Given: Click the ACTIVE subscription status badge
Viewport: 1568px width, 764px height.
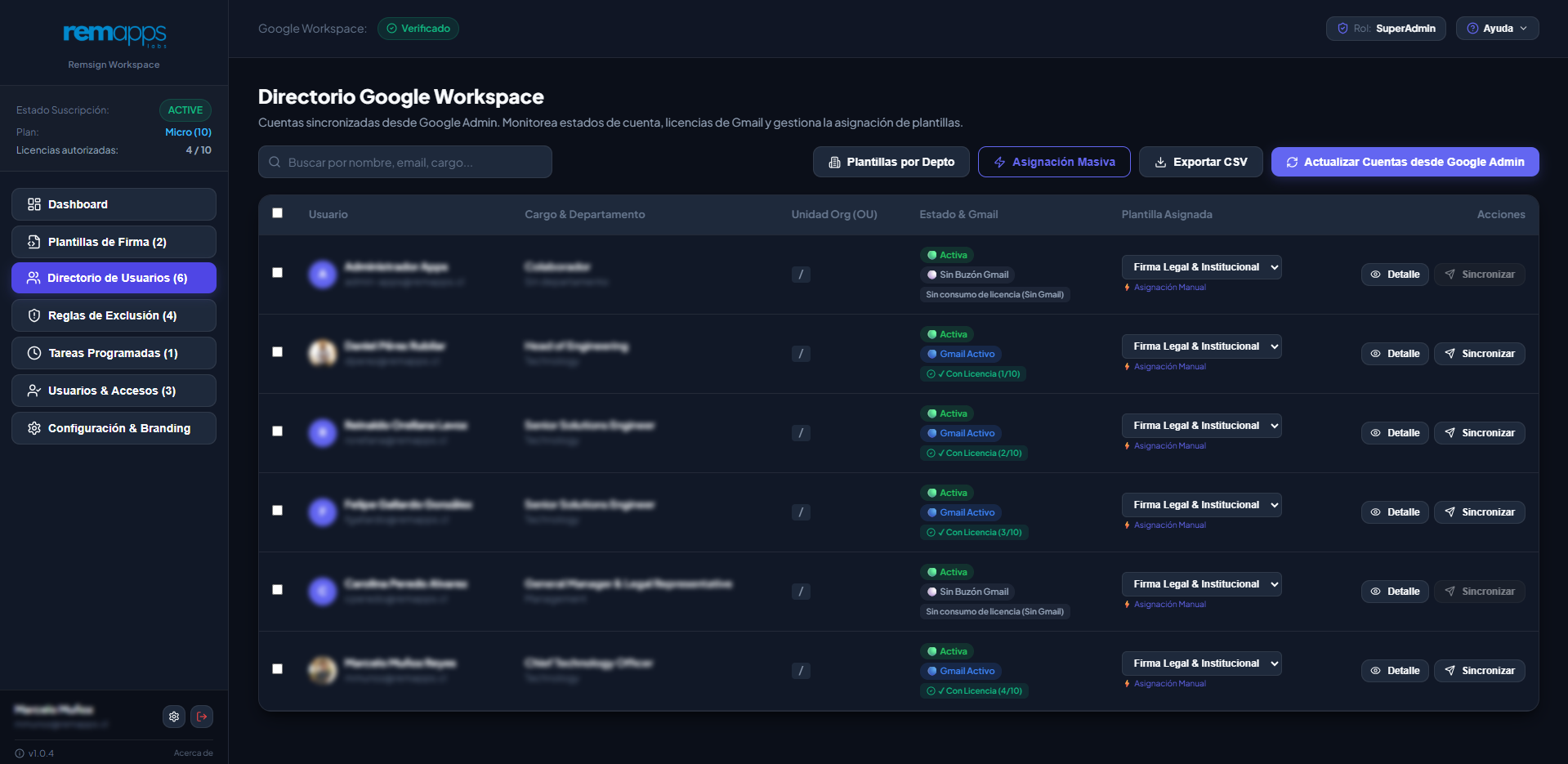Looking at the screenshot, I should point(185,110).
